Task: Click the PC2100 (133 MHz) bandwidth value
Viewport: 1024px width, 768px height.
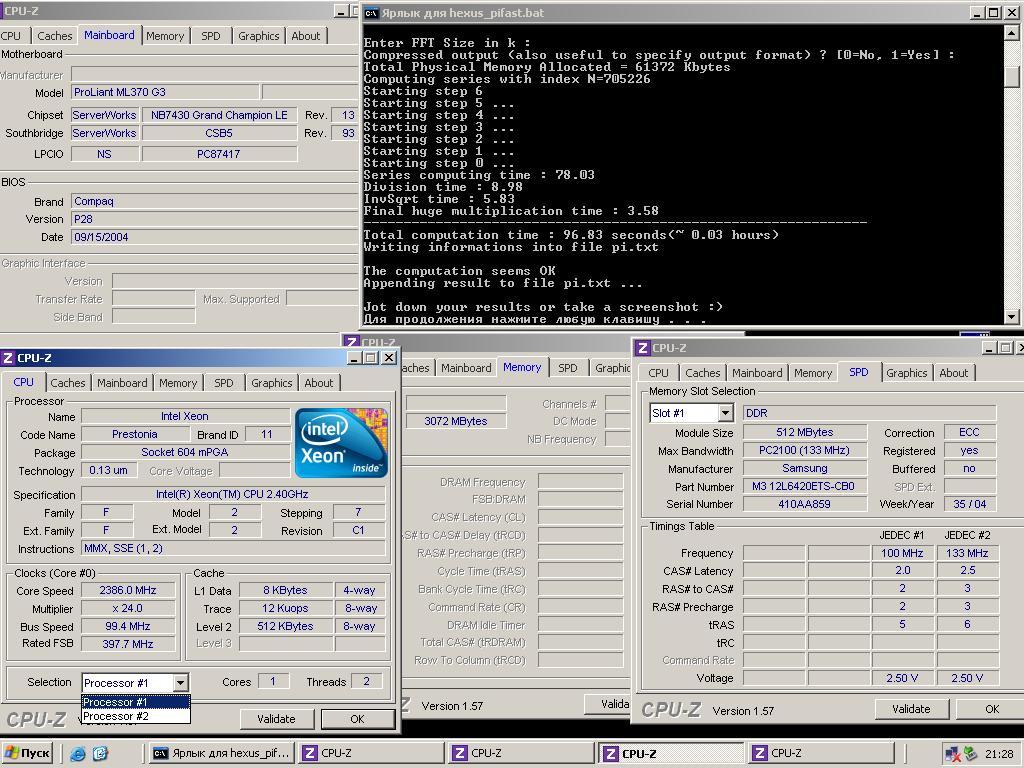Action: [805, 450]
